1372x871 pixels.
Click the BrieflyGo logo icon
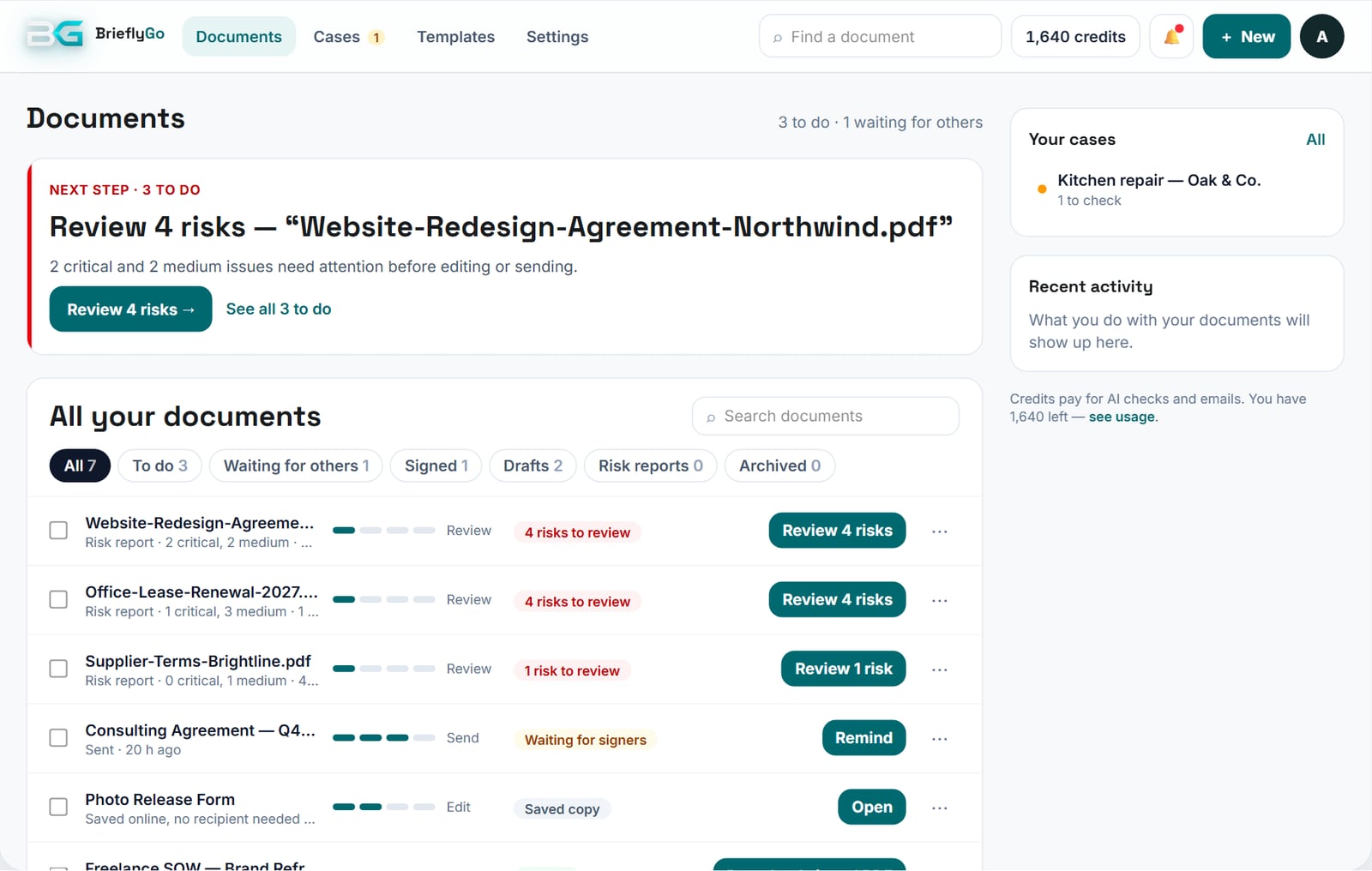[55, 35]
